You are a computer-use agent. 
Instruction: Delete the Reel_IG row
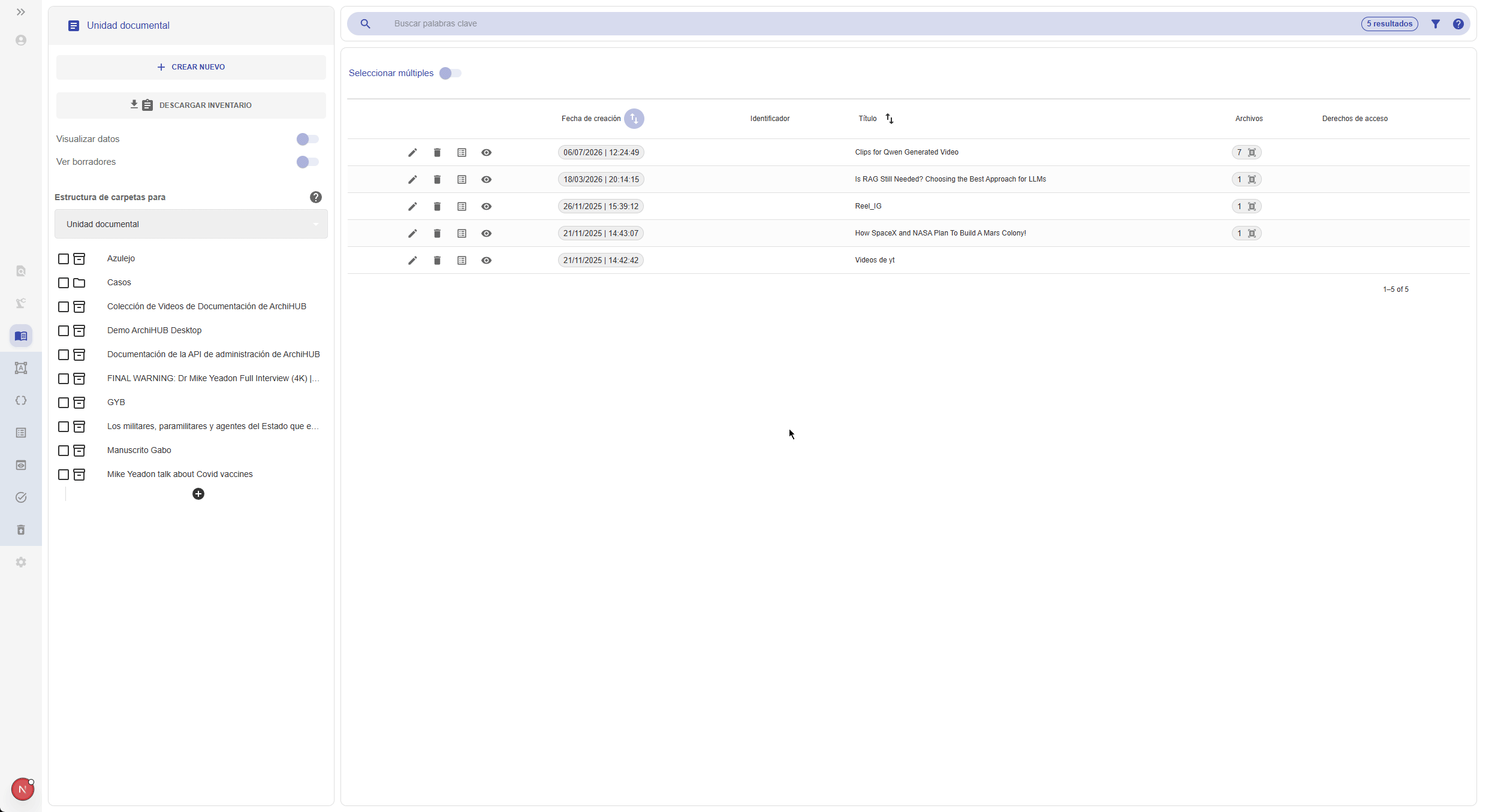437,206
